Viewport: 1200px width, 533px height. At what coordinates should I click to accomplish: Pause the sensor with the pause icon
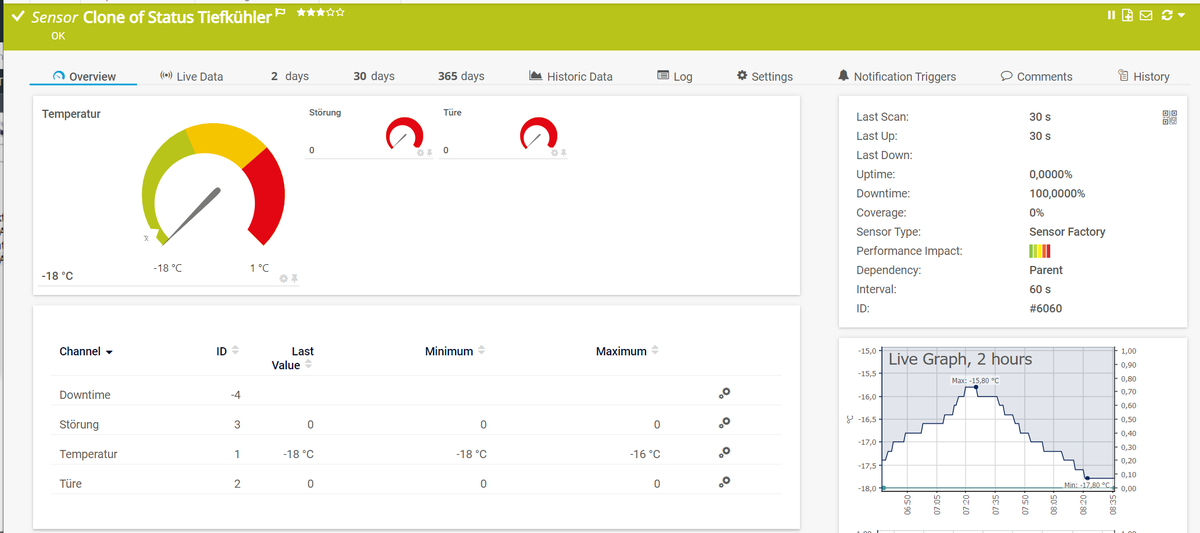[x=1111, y=15]
